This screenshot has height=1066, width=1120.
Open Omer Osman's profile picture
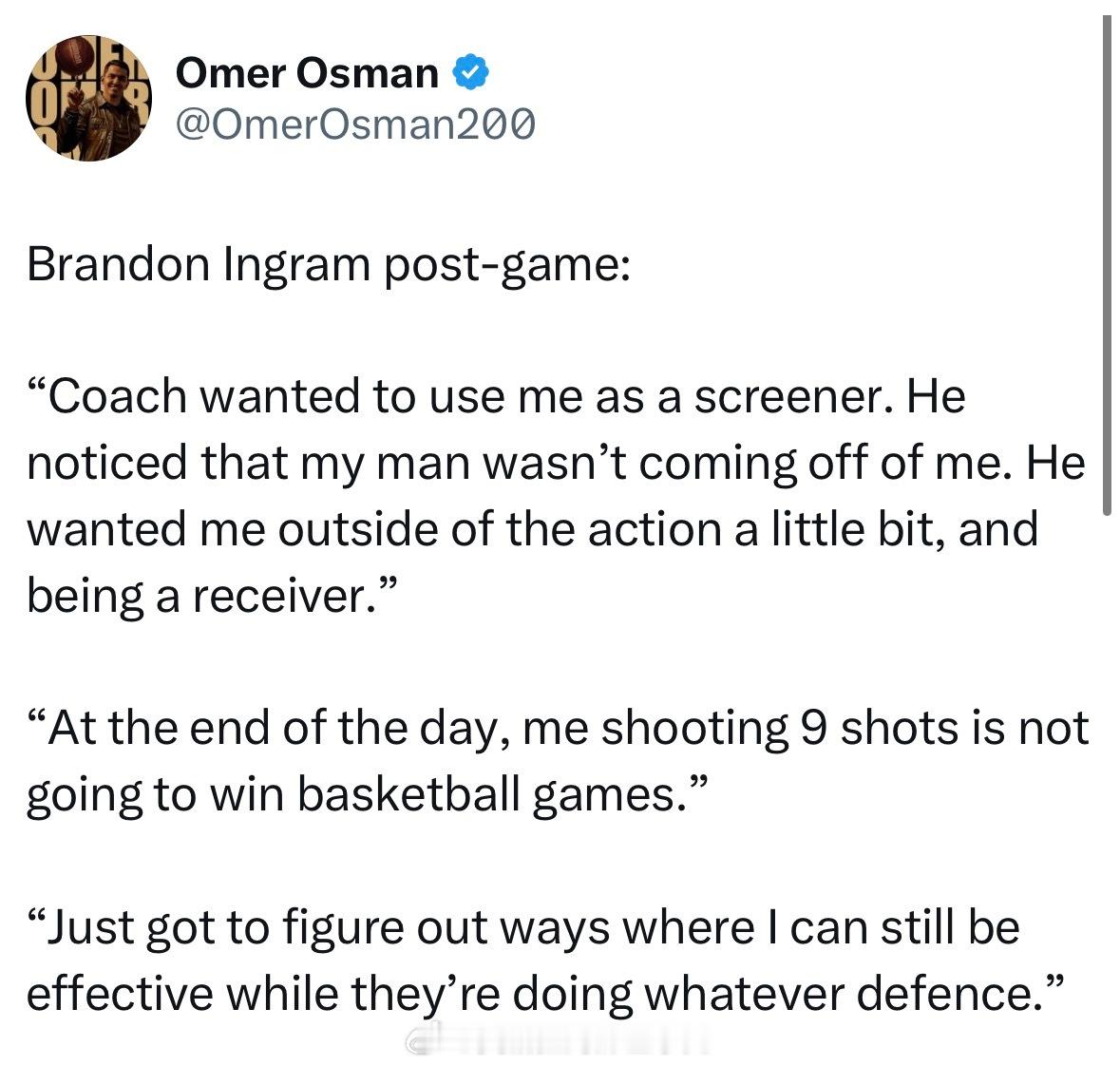pos(88,98)
